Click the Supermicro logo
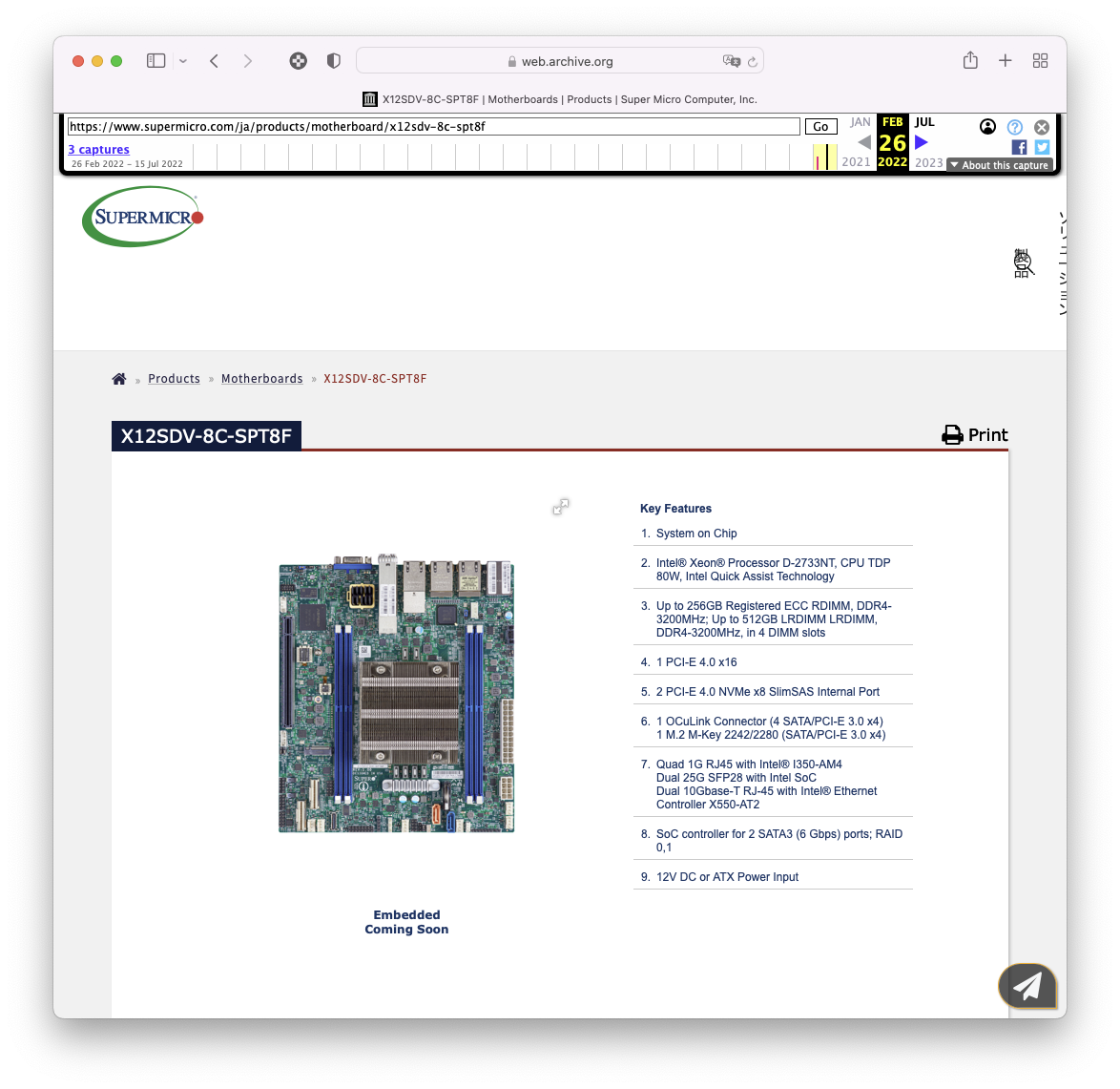Viewport: 1120px width, 1089px height. pos(143,217)
